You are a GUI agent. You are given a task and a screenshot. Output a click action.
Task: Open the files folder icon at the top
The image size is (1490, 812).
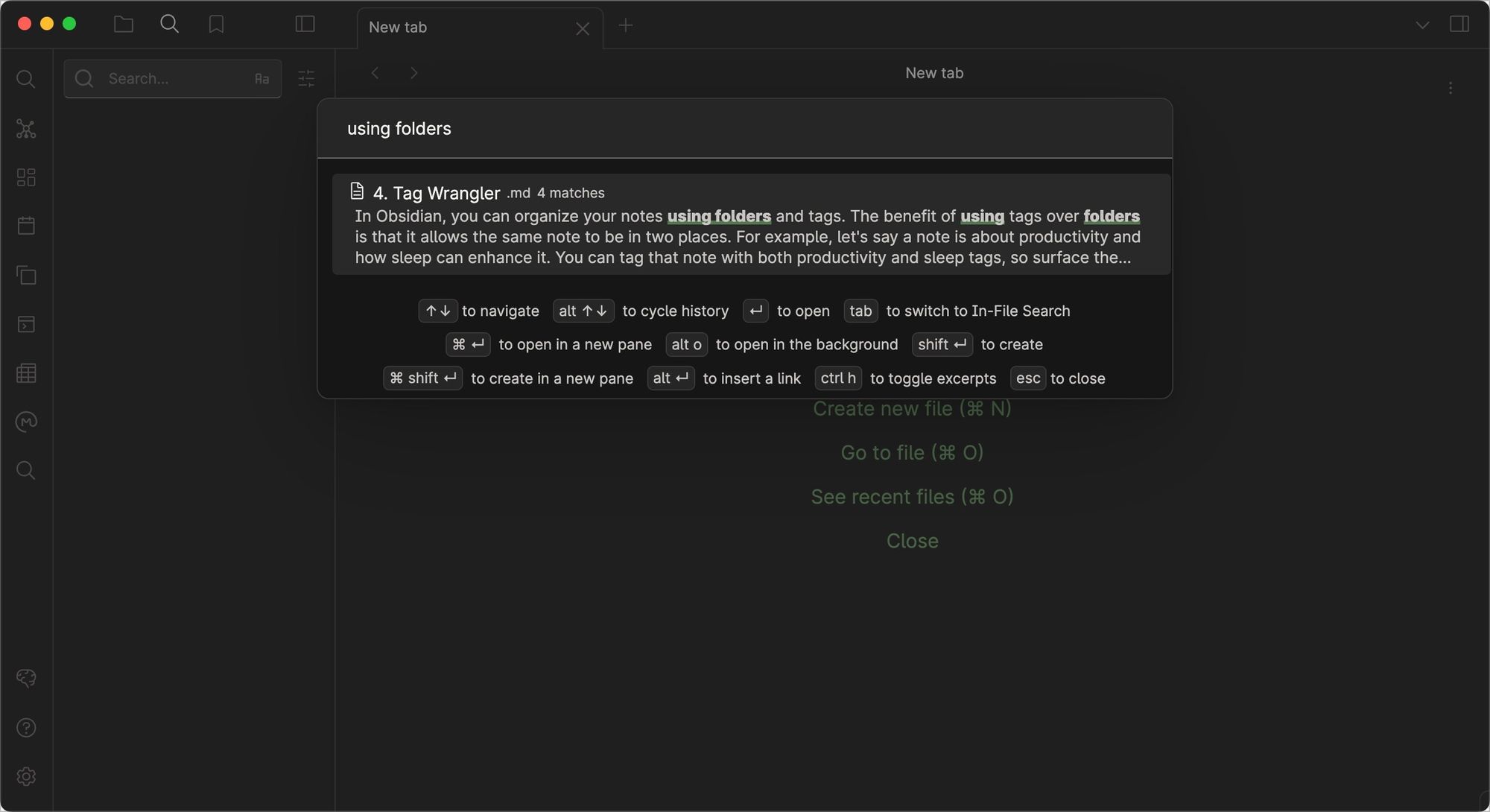click(x=123, y=24)
